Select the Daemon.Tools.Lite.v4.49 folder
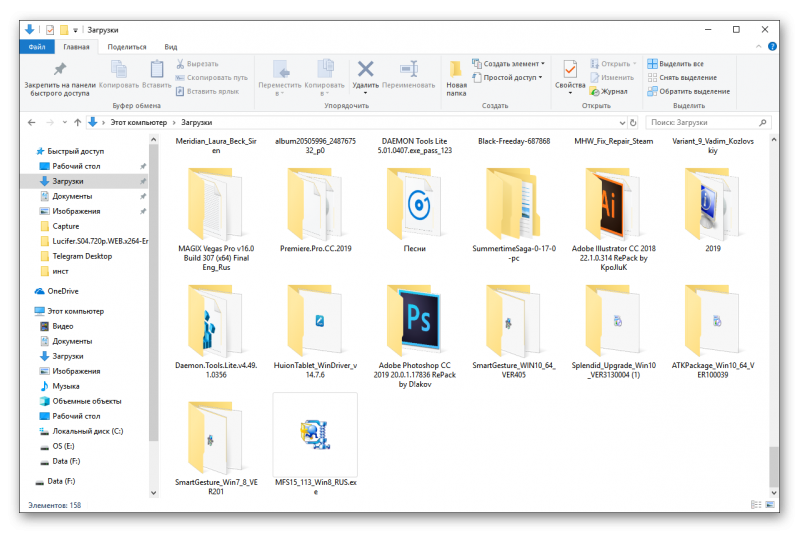This screenshot has height=533, width=800. 216,332
